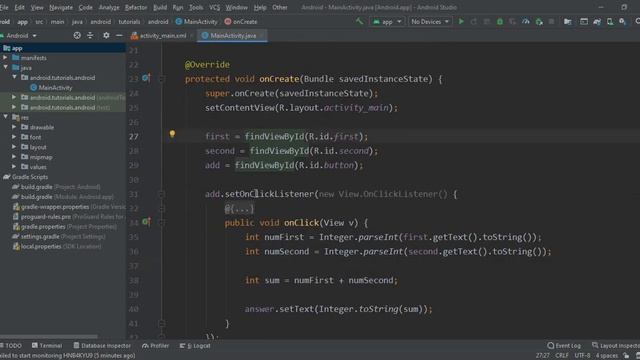
Task: Open the Navigate menu
Action: point(60,7)
